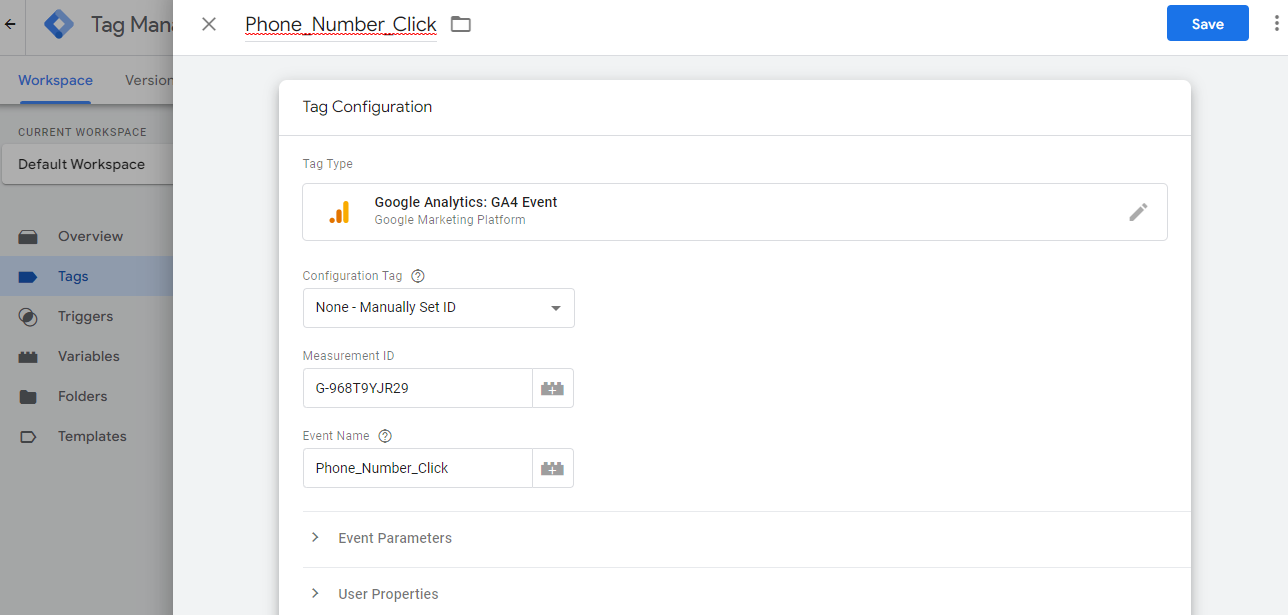The image size is (1288, 615).
Task: Open the Configuration Tag dropdown
Action: coord(438,308)
